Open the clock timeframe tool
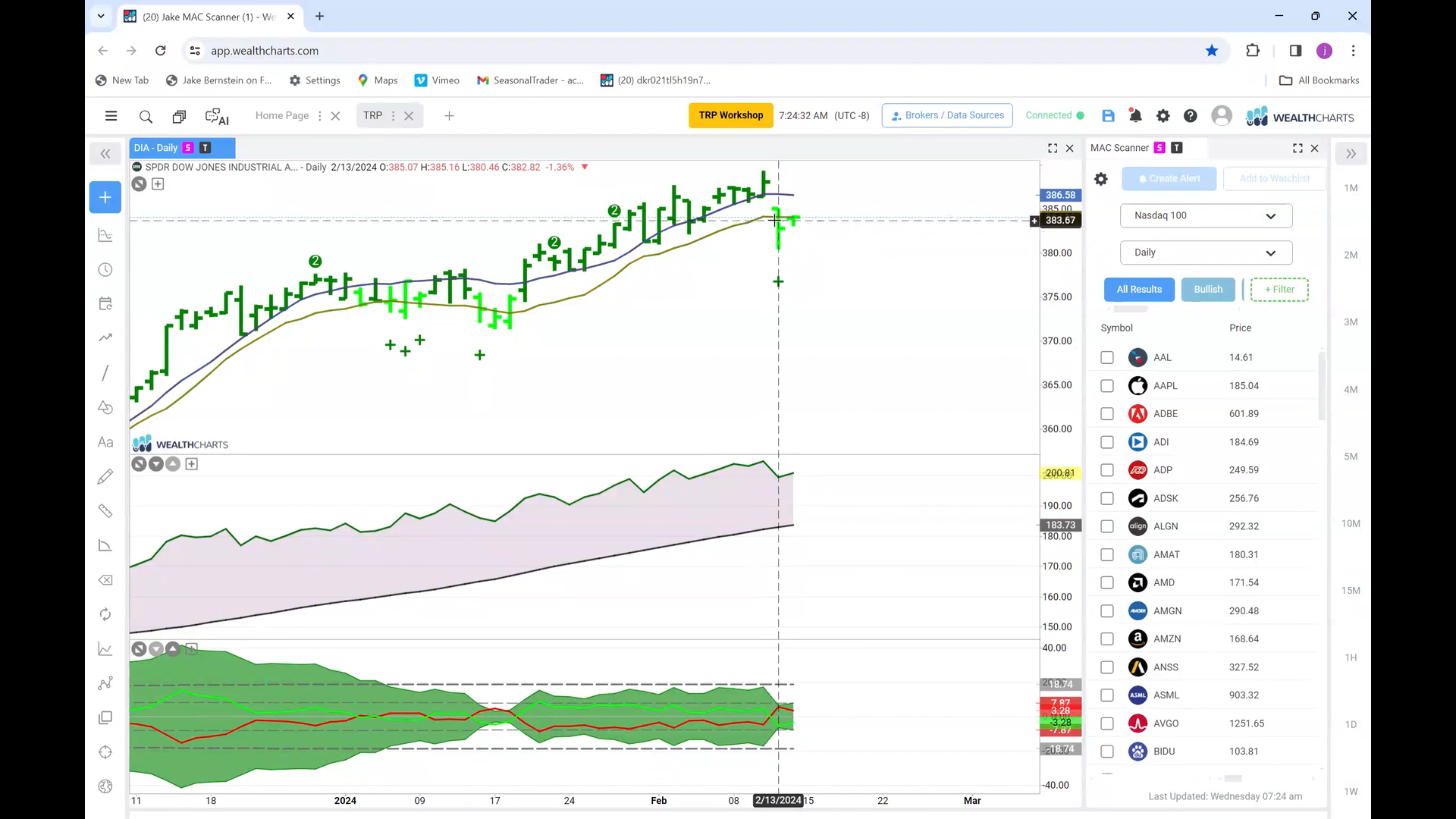 pyautogui.click(x=105, y=270)
